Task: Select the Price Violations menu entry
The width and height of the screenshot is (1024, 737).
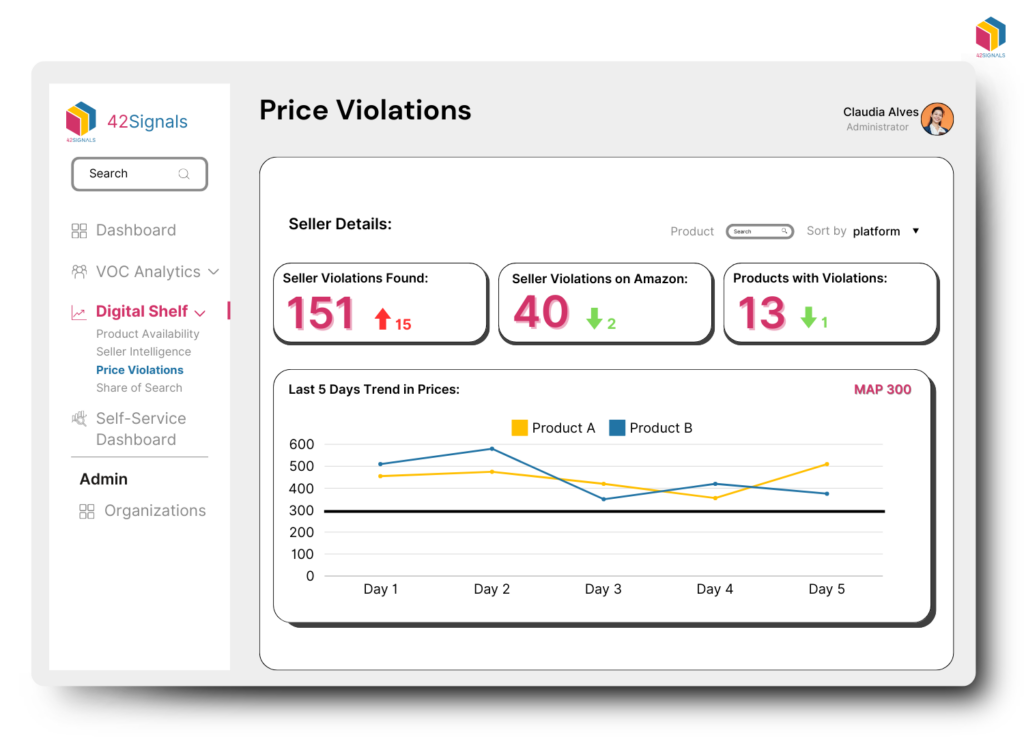Action: pyautogui.click(x=139, y=370)
